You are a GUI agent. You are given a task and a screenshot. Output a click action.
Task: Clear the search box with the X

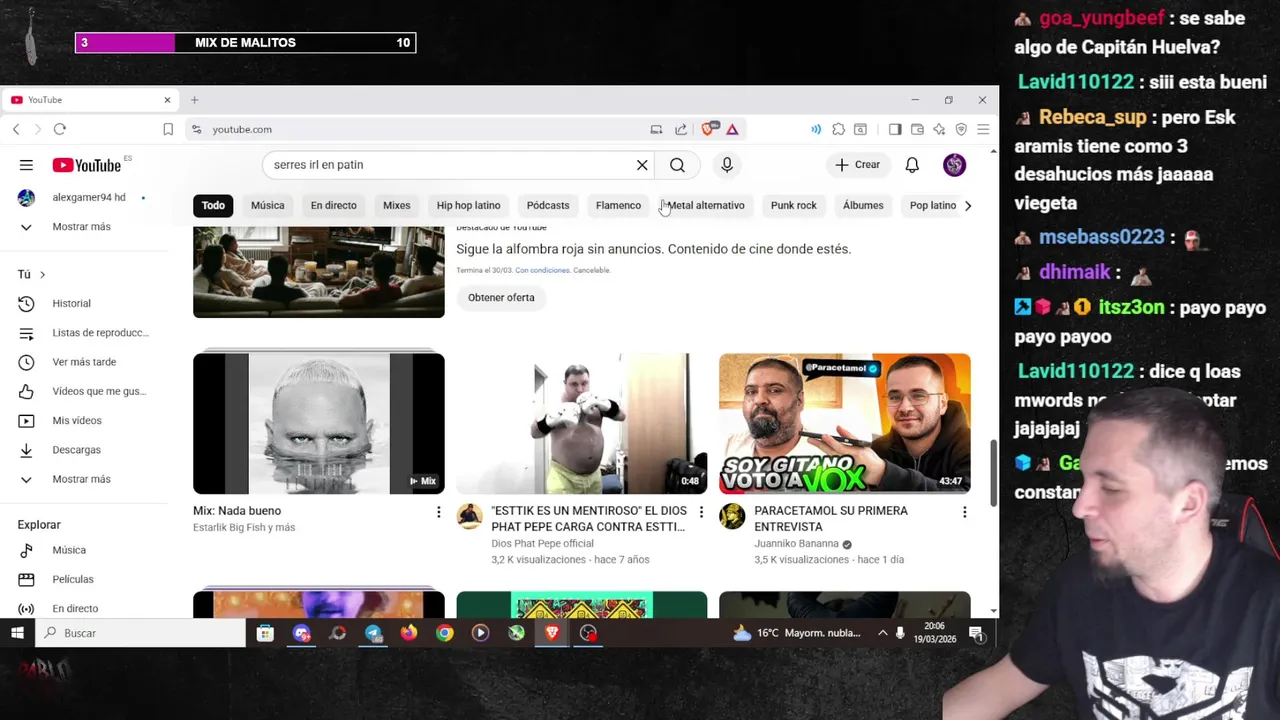click(x=642, y=165)
